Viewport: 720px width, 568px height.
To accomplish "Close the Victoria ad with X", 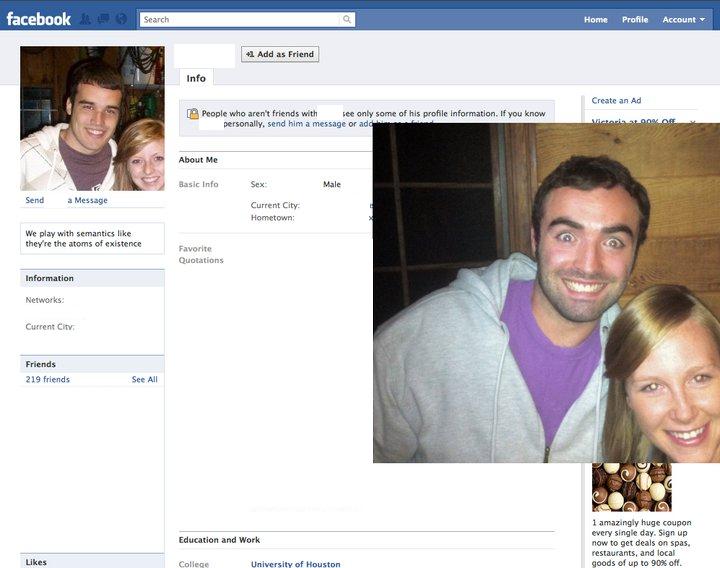I will coord(692,122).
